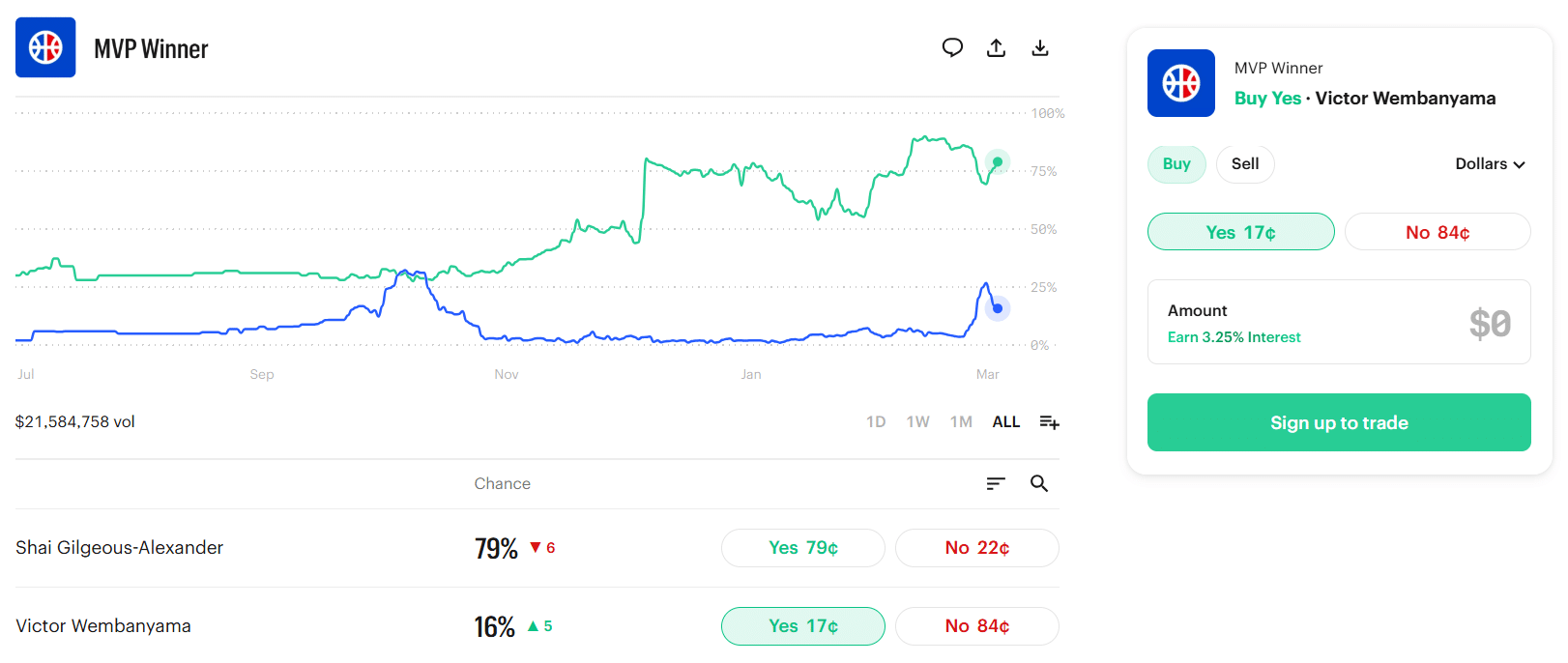Viewport: 1568px width, 663px height.
Task: Select the 1W chart range
Action: (x=917, y=421)
